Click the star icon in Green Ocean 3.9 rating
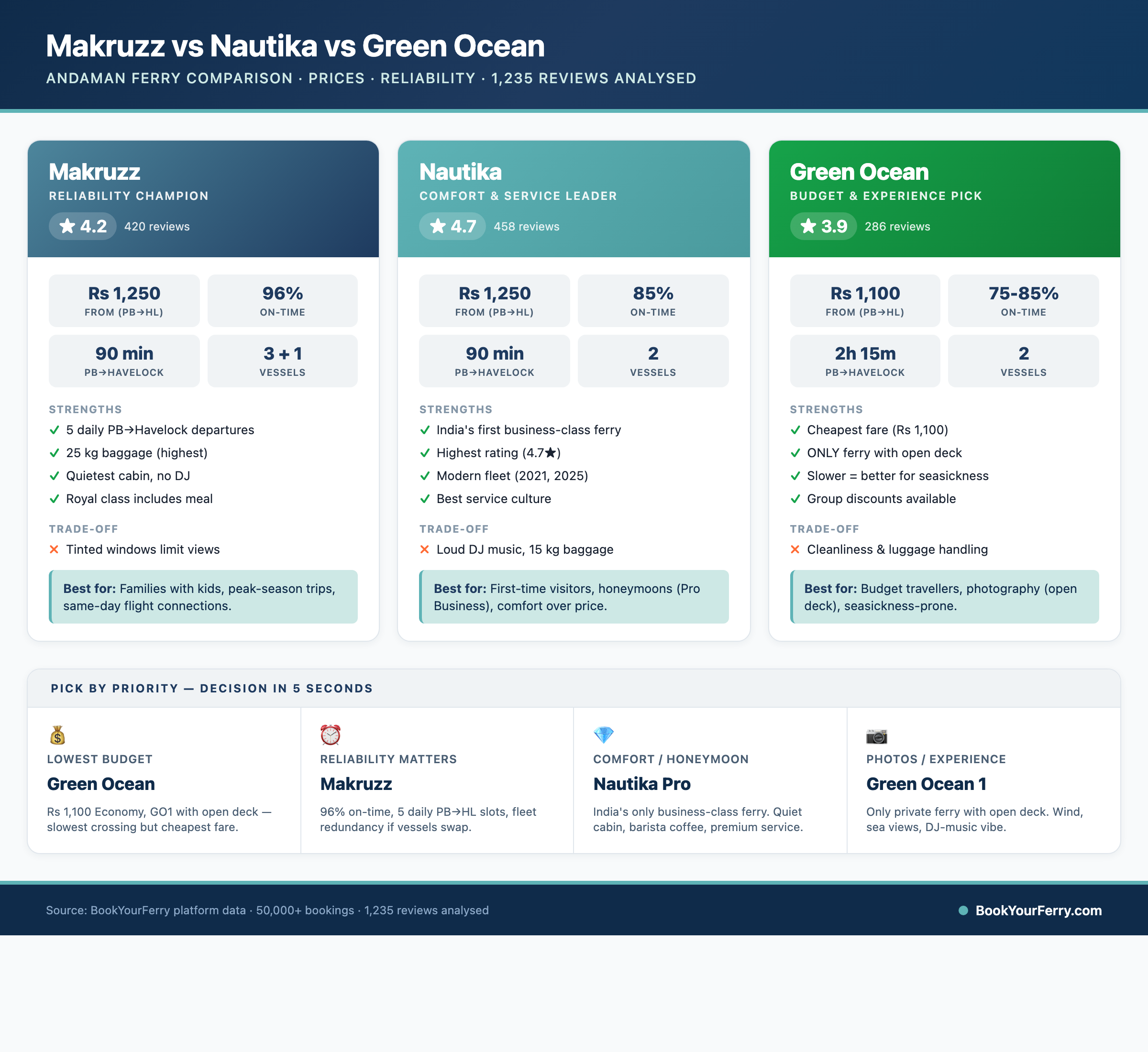 point(808,226)
